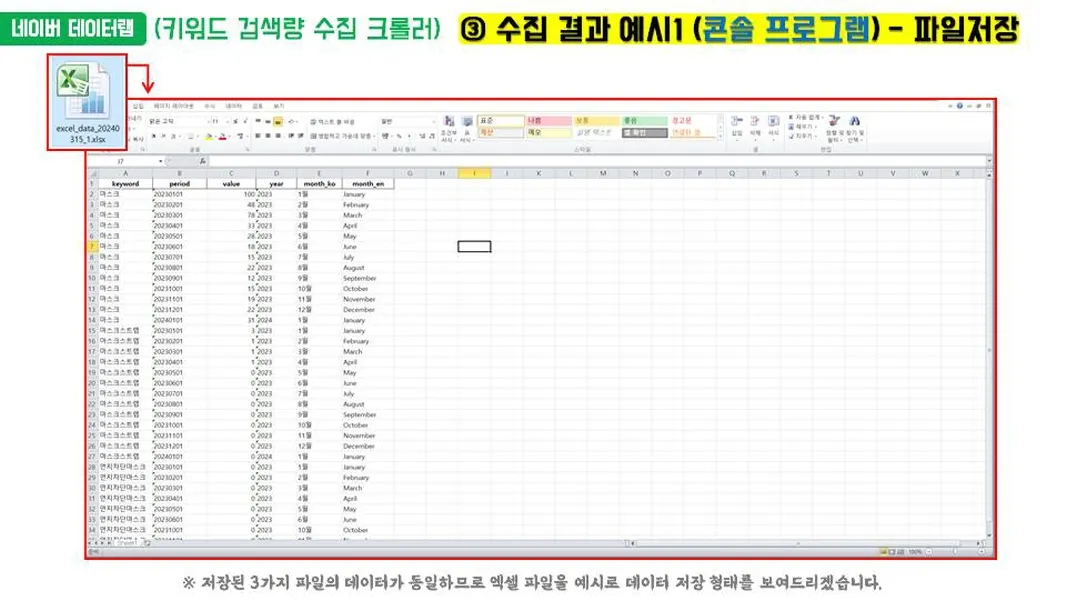Image resolution: width=1066 pixels, height=600 pixels.
Task: Open the Find and Select binoculars icon
Action: [x=855, y=121]
